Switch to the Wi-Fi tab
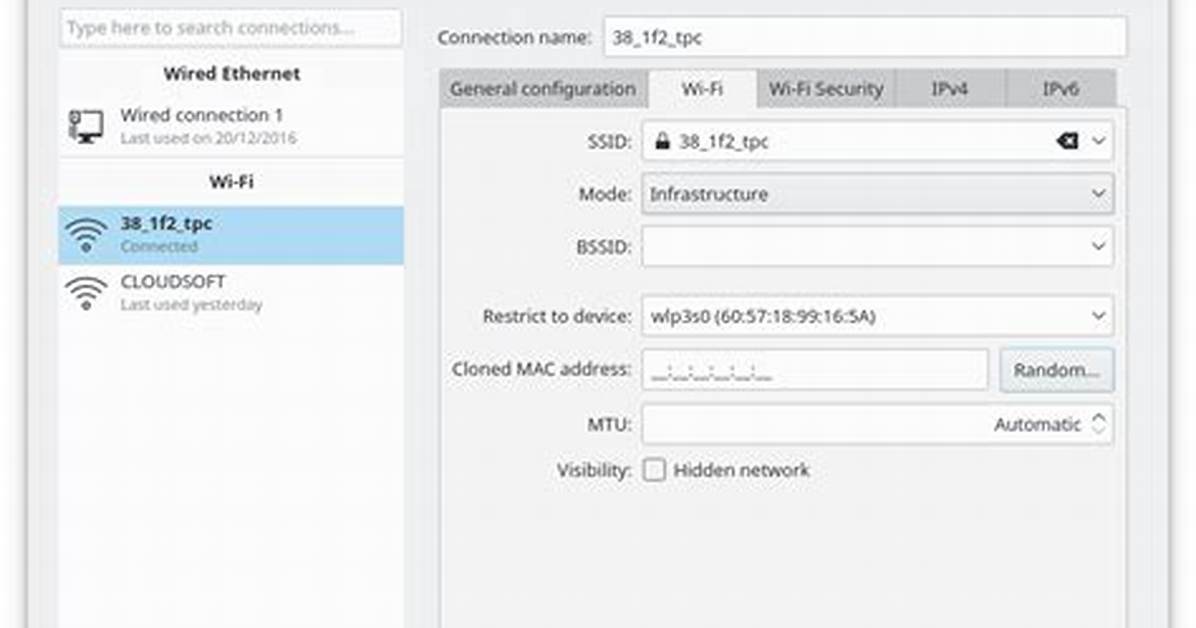 (x=702, y=89)
